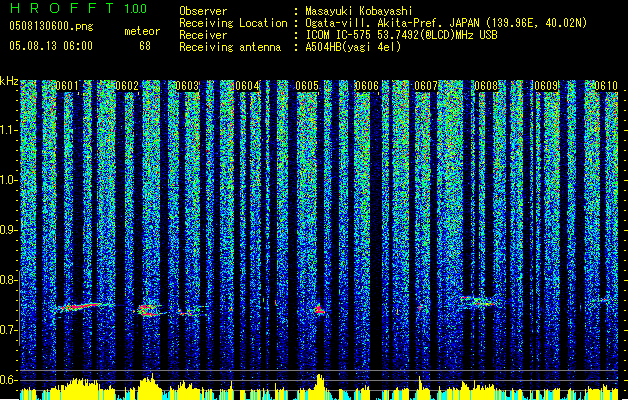Click the 0609 time marker

(x=546, y=86)
